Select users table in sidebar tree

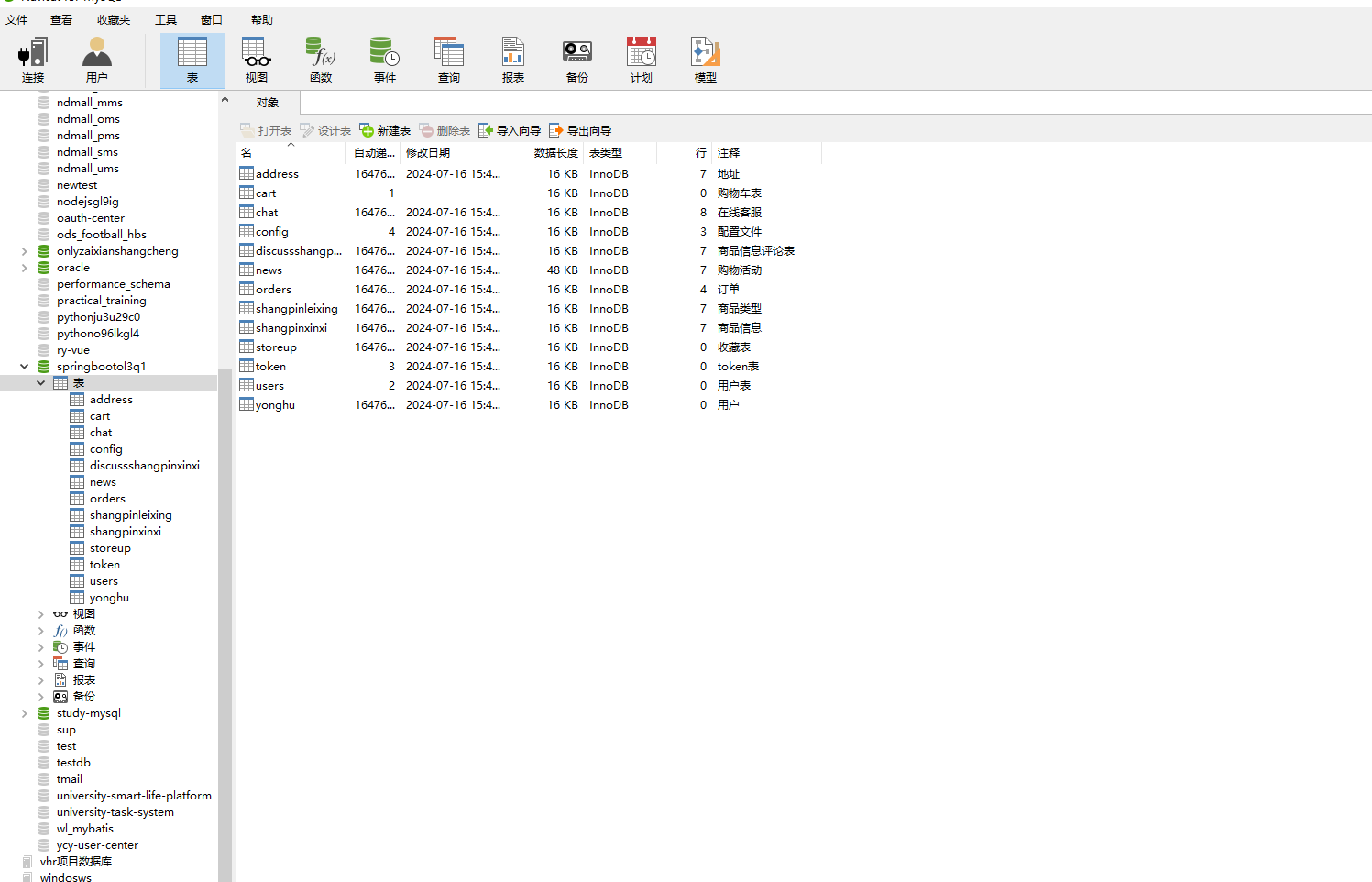pos(104,581)
